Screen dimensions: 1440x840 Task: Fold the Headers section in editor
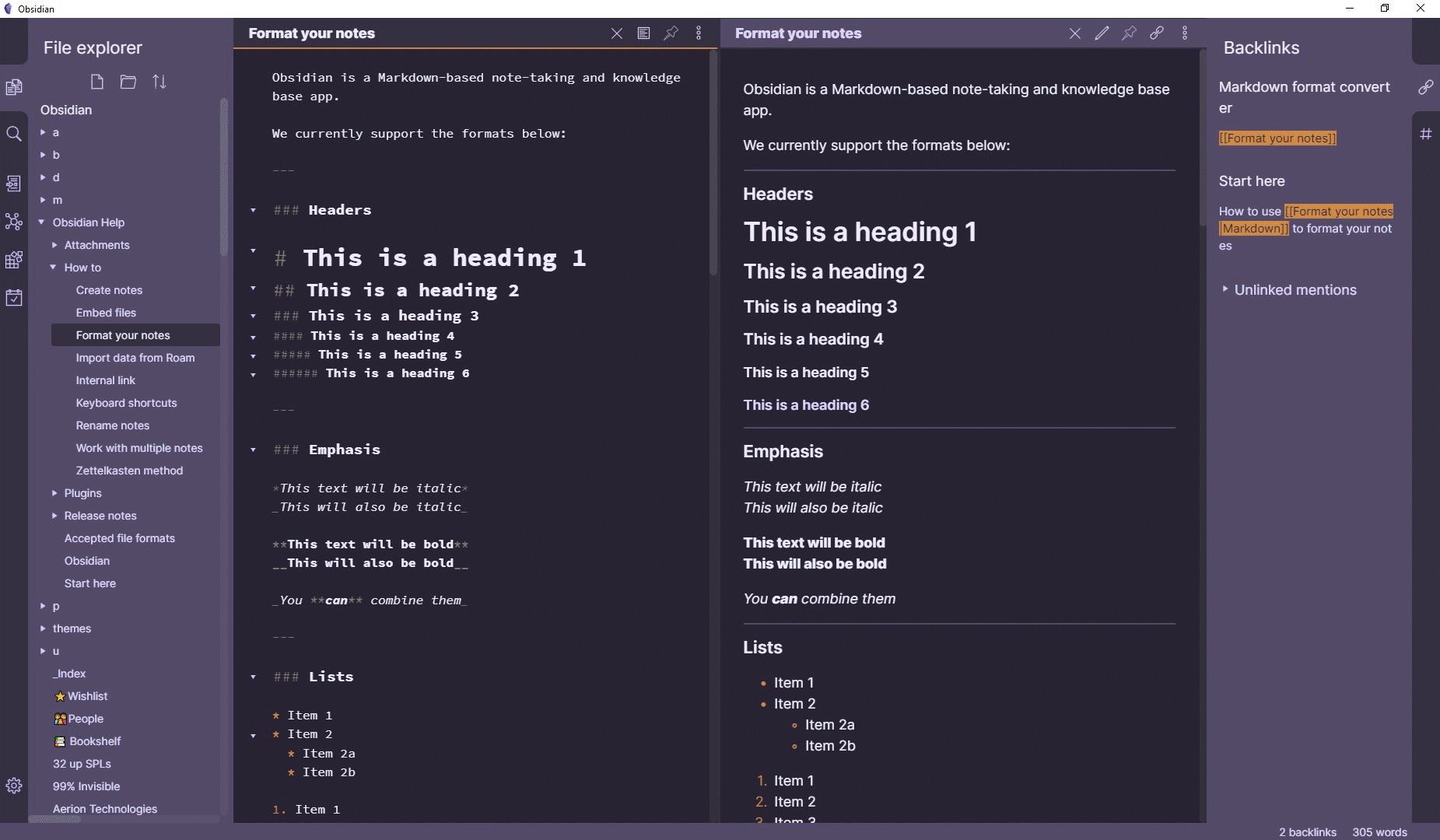pos(253,210)
